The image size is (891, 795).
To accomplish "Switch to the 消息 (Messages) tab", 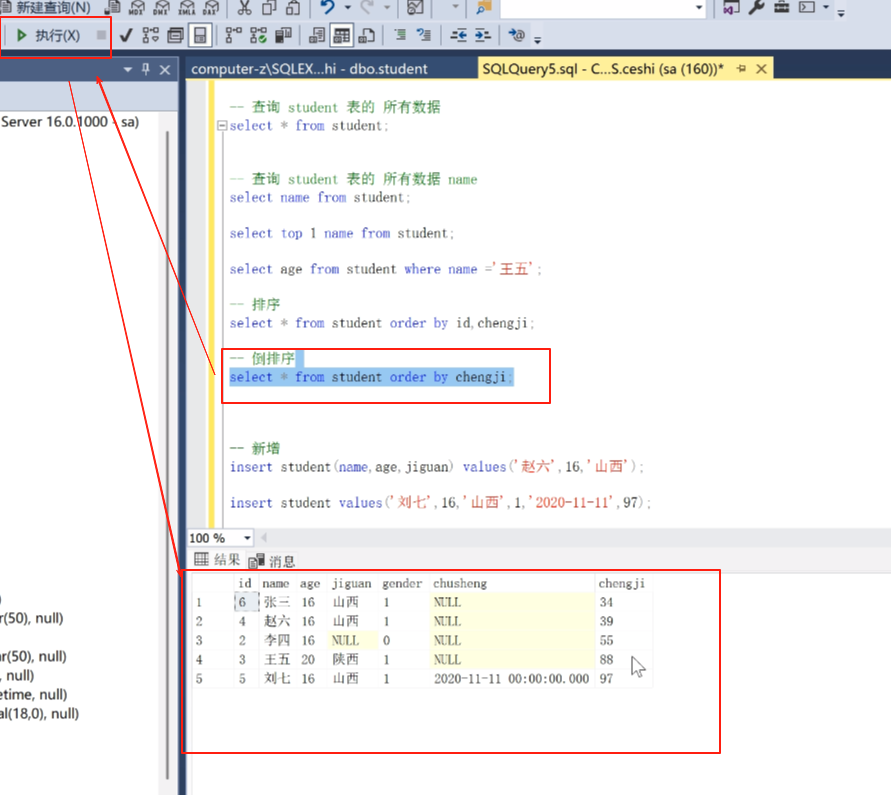I will [x=272, y=561].
